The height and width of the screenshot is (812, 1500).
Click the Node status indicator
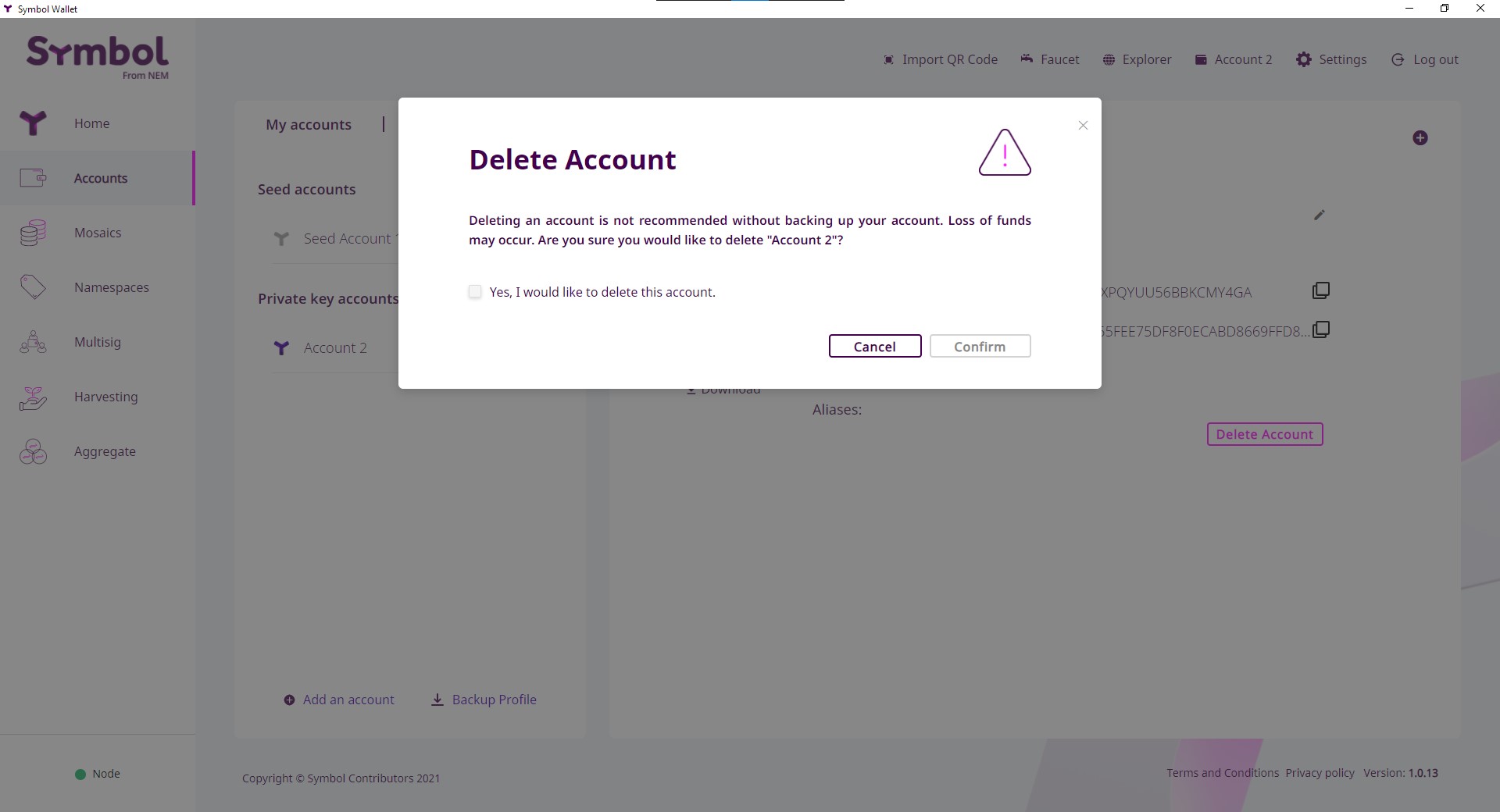[x=98, y=774]
